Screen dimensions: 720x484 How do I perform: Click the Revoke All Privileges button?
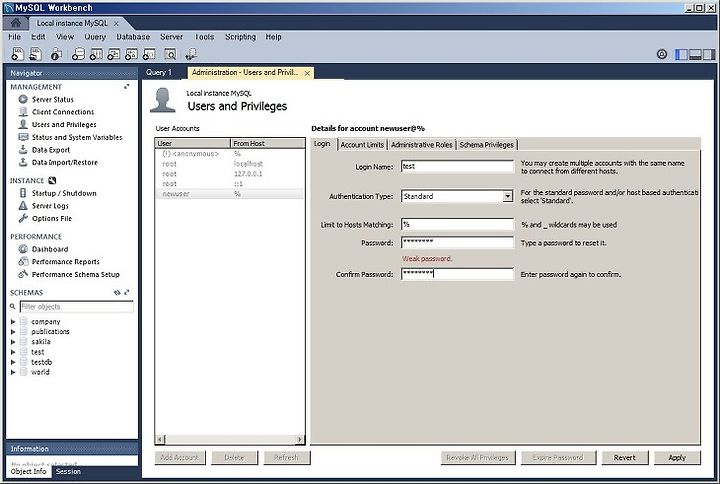point(478,457)
